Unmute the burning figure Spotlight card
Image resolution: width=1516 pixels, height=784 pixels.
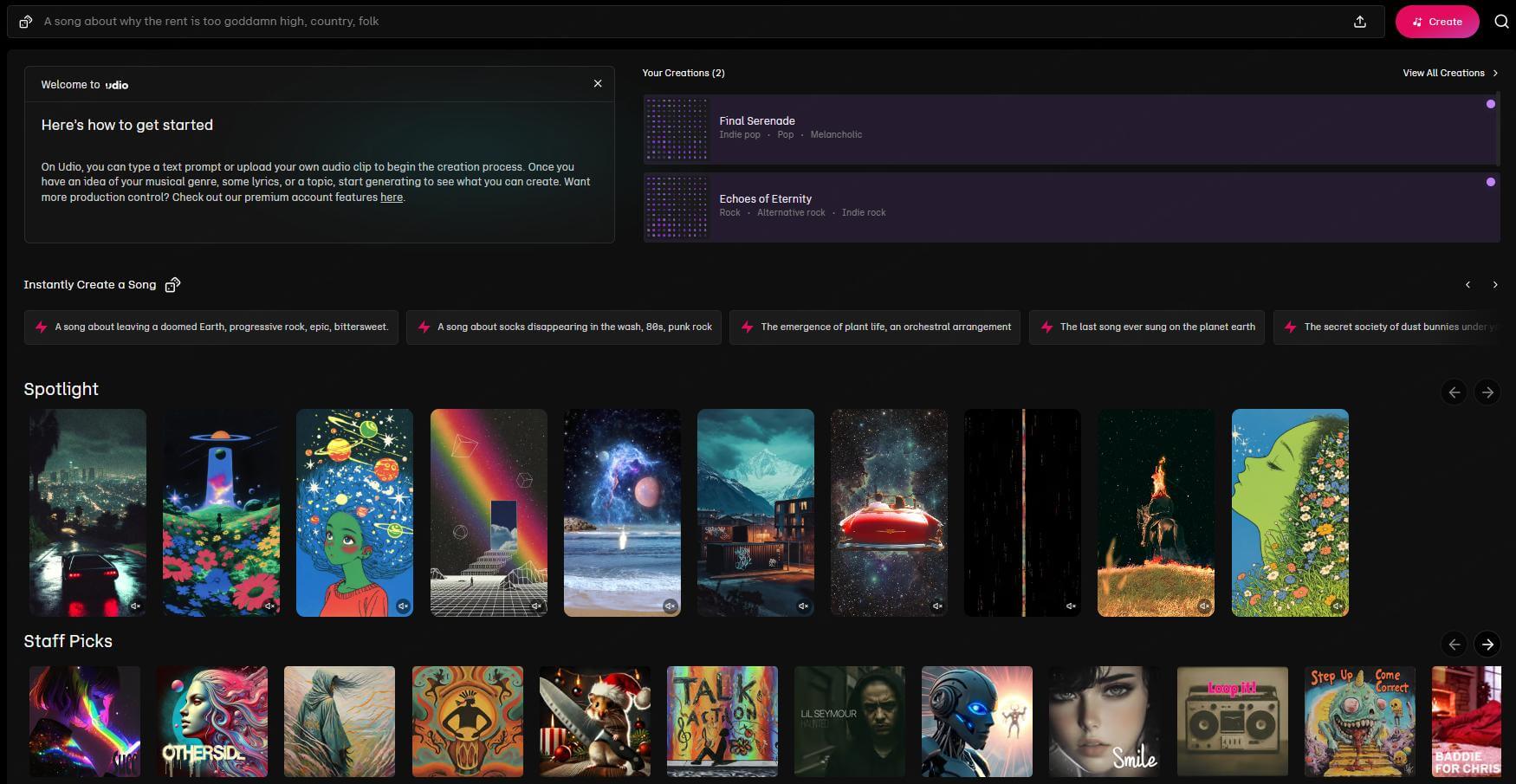click(x=1204, y=606)
